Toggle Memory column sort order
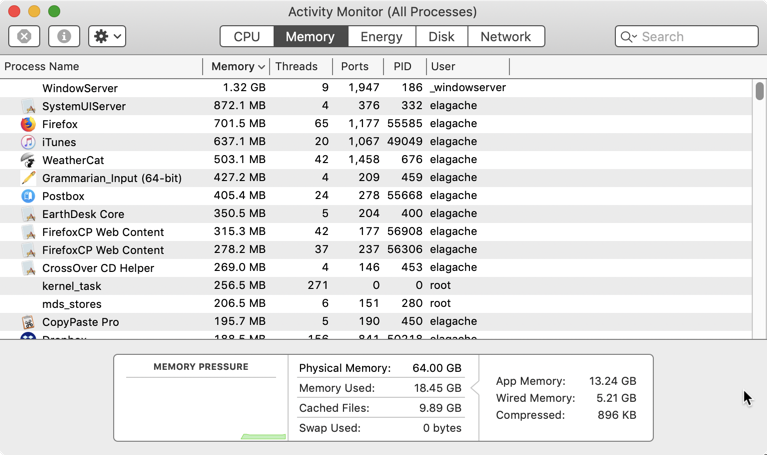This screenshot has height=455, width=767. (x=237, y=67)
